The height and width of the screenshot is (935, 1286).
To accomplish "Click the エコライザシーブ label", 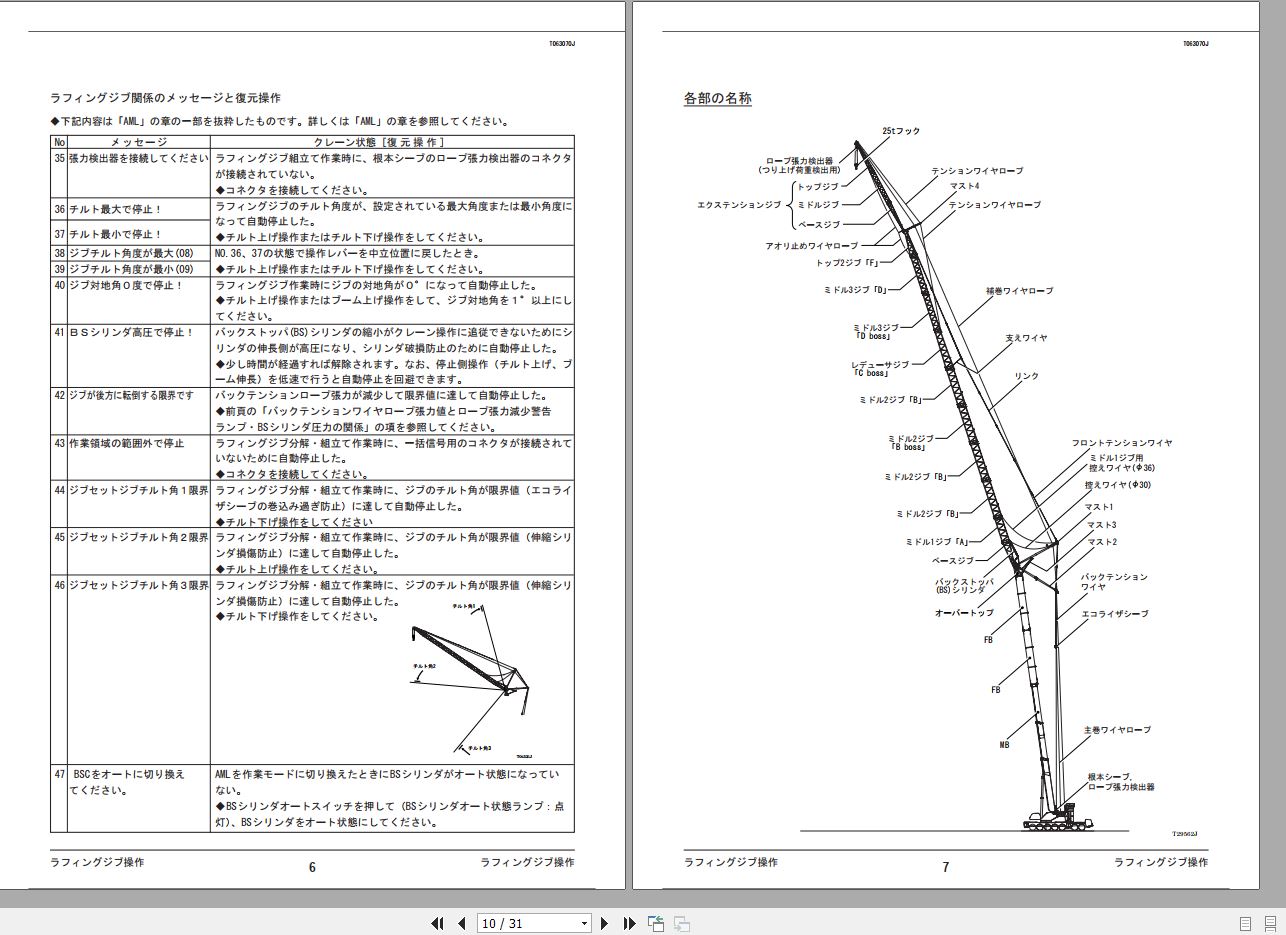I will point(1115,614).
